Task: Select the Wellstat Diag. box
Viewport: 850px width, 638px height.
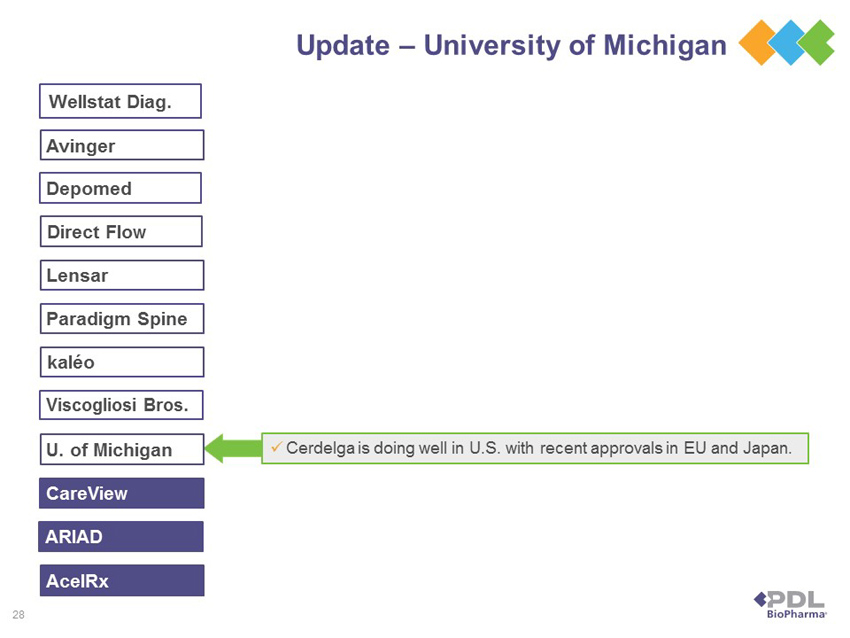Action: click(x=120, y=101)
